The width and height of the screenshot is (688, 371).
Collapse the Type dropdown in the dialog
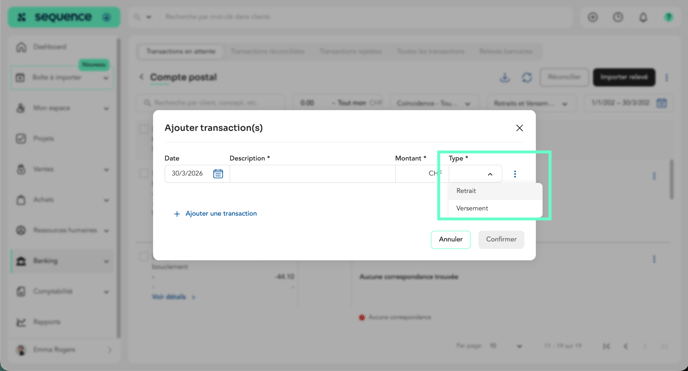(490, 174)
